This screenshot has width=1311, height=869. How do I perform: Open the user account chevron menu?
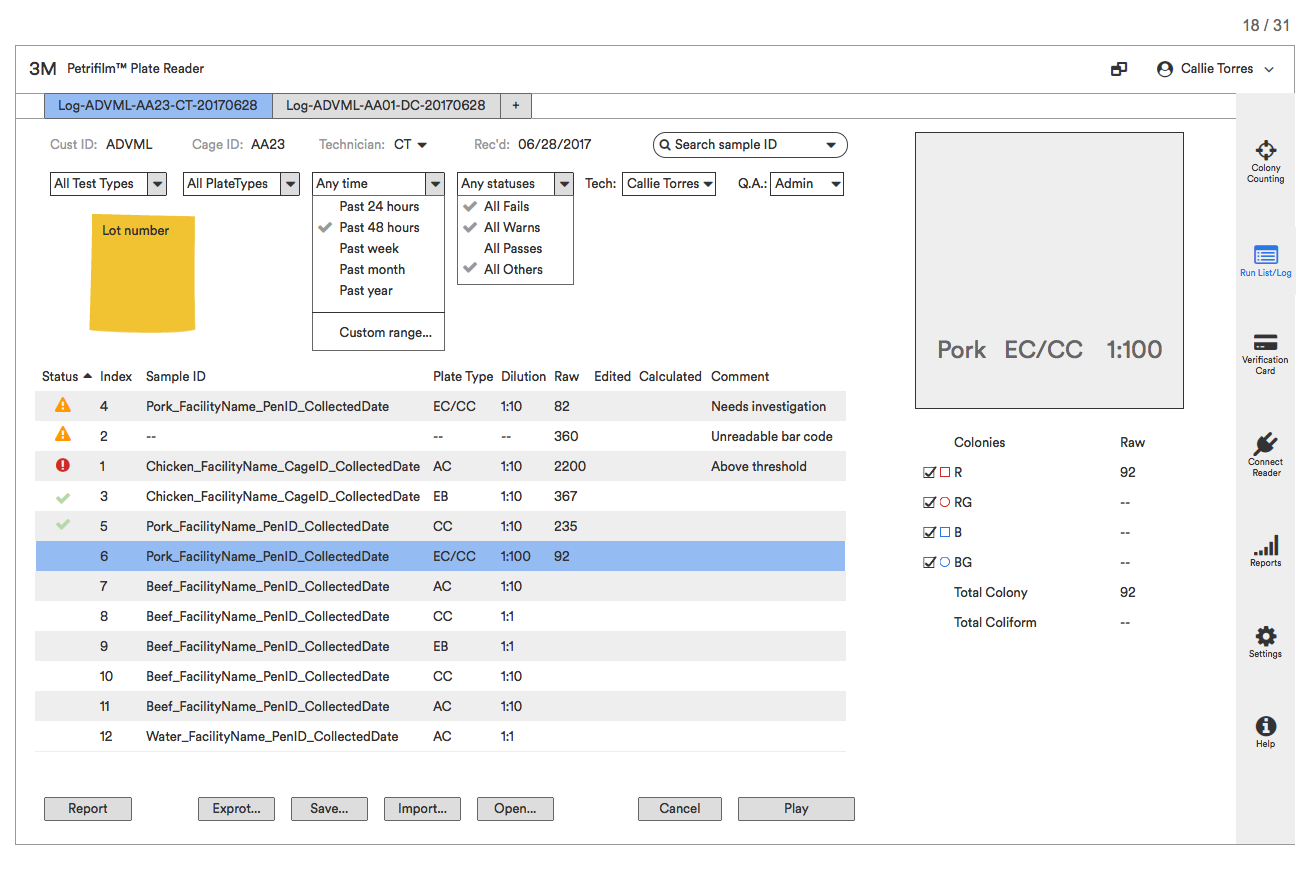(x=1269, y=69)
